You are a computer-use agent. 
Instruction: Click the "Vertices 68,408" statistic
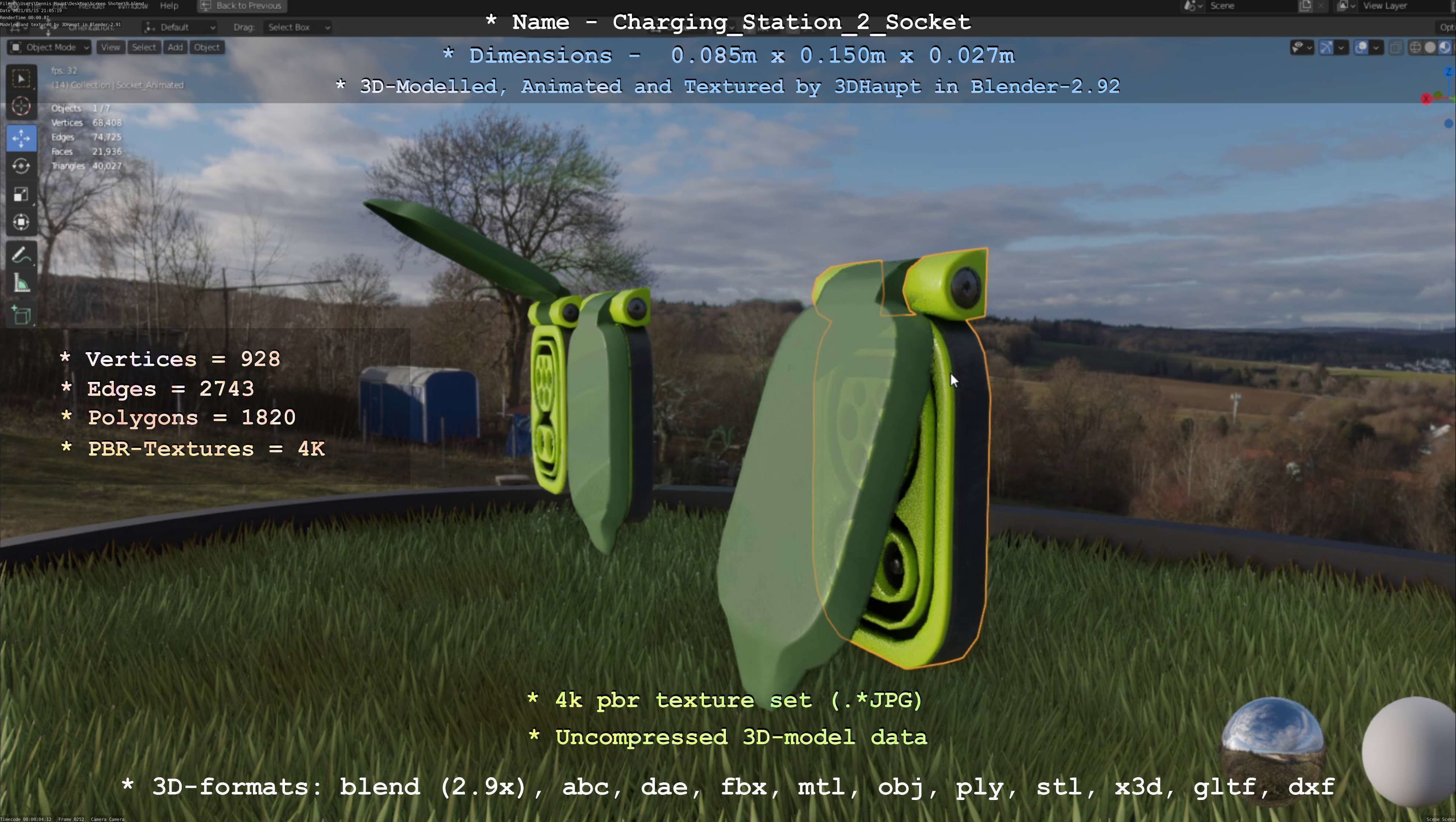86,123
